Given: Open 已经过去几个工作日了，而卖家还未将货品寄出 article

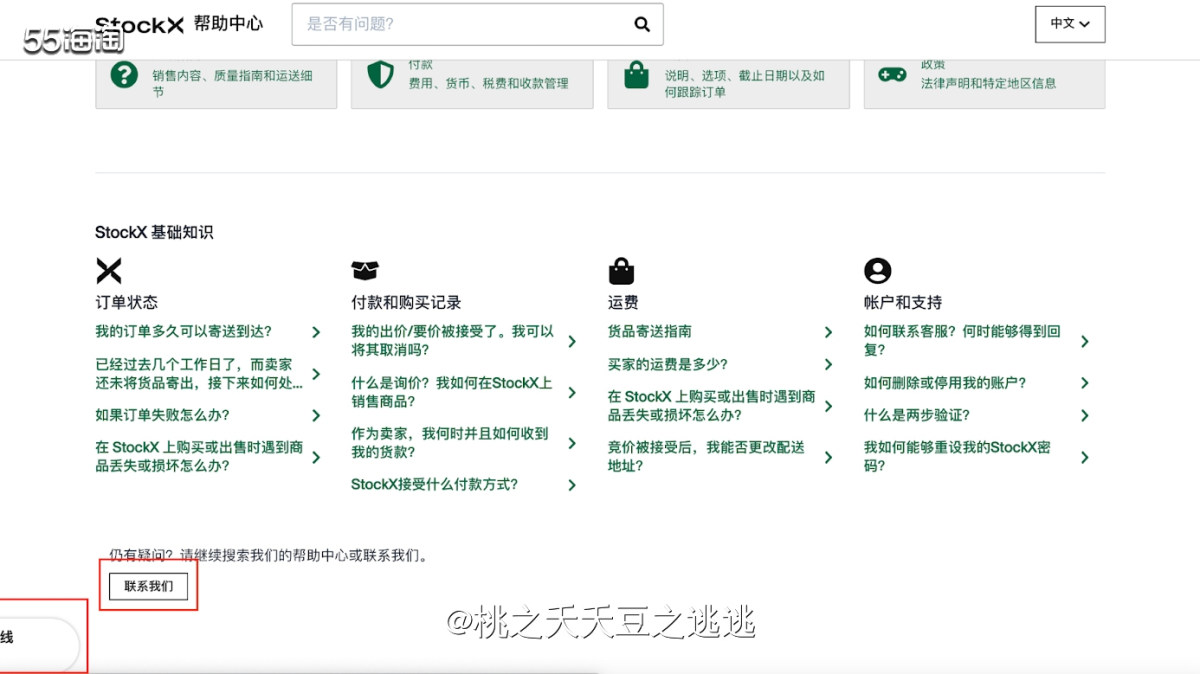Looking at the screenshot, I should point(199,374).
